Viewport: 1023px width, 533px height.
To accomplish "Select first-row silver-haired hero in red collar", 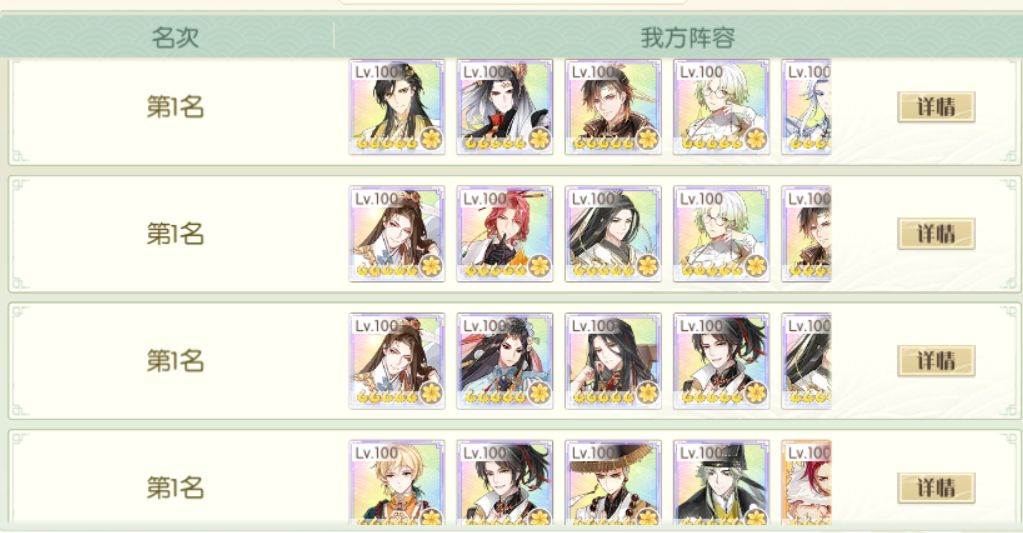I will [x=505, y=107].
